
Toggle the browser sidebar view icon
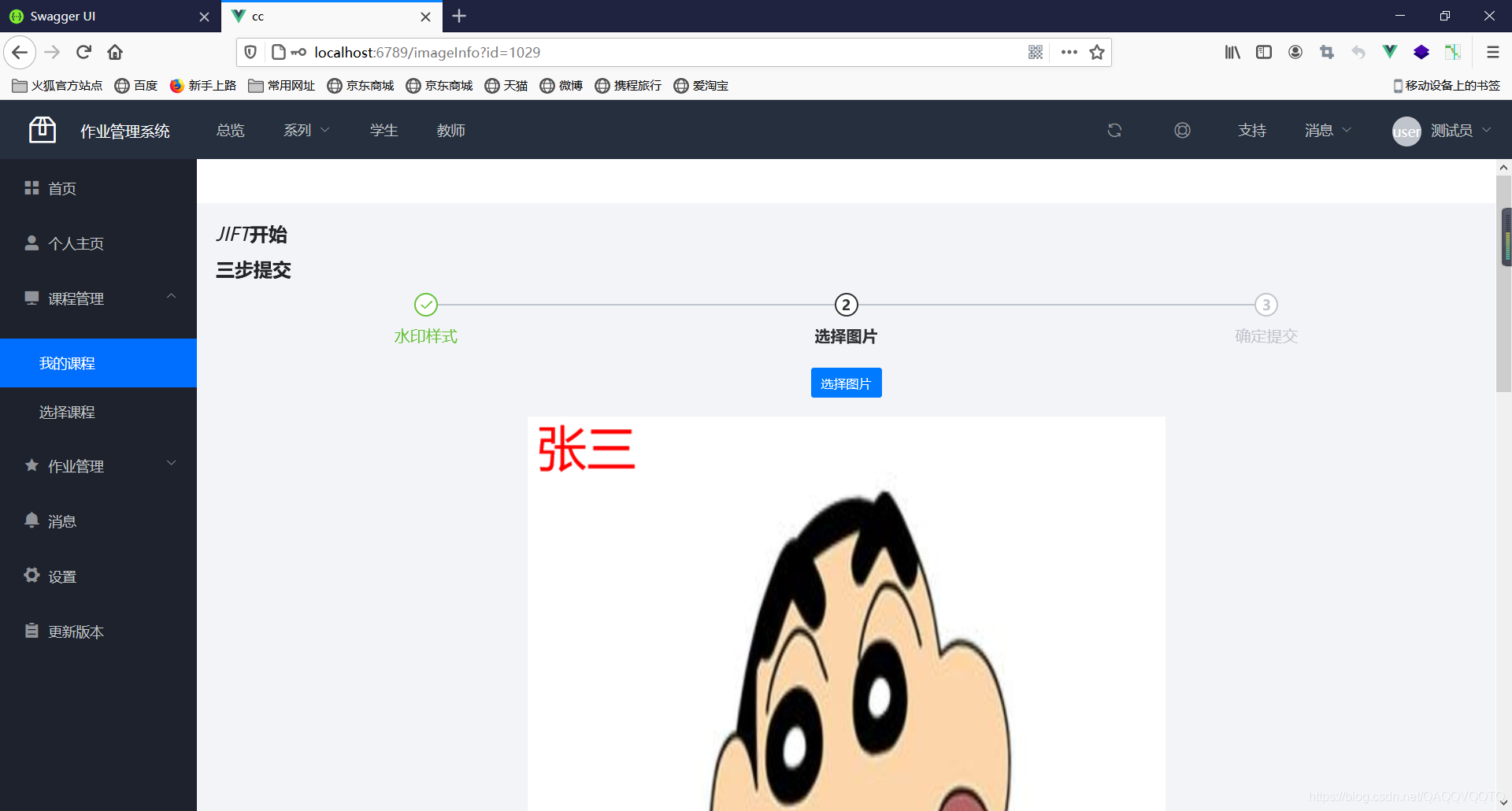(1264, 52)
